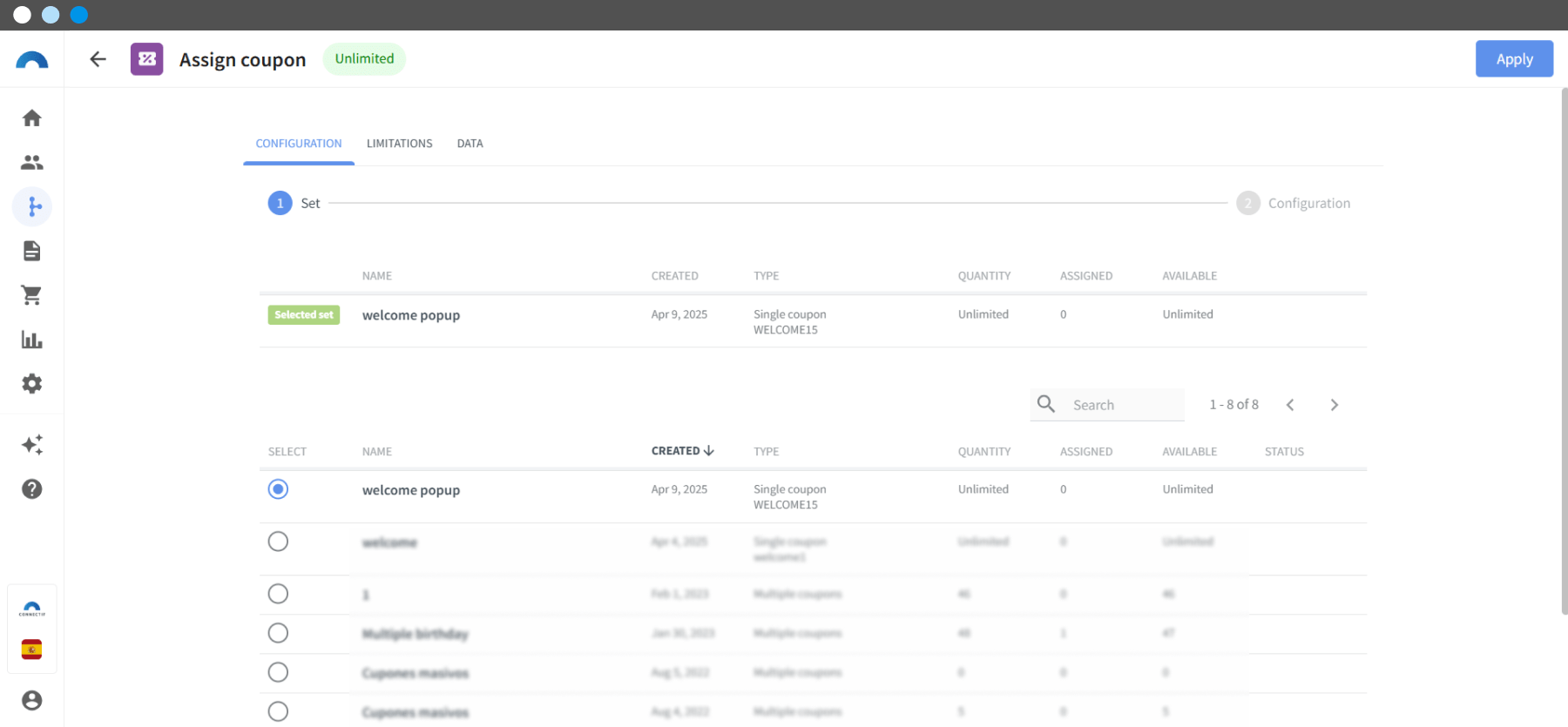Click the '1 - 8 of 8' pagination text
1568x727 pixels.
point(1233,405)
